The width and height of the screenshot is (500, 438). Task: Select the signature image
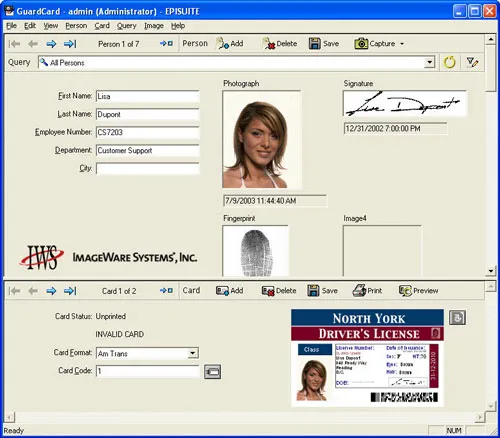coord(405,103)
